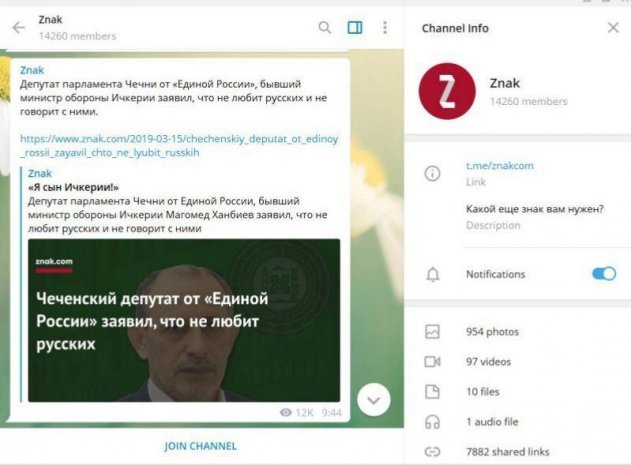
Task: Open the three-dot more options menu
Action: point(385,28)
